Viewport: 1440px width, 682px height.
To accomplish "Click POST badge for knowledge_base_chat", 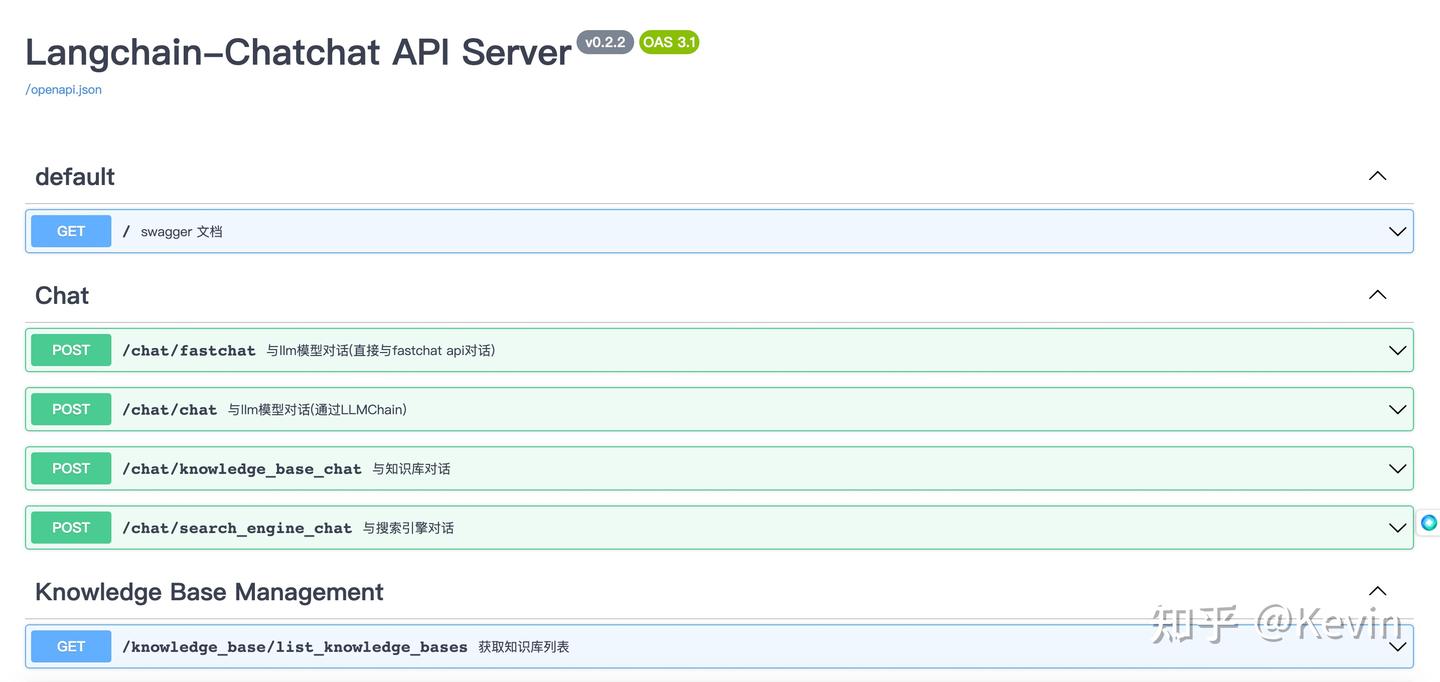I will coord(71,468).
